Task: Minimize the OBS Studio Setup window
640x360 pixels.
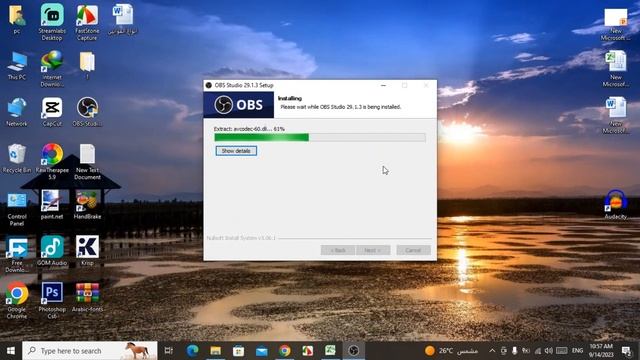Action: pyautogui.click(x=383, y=85)
